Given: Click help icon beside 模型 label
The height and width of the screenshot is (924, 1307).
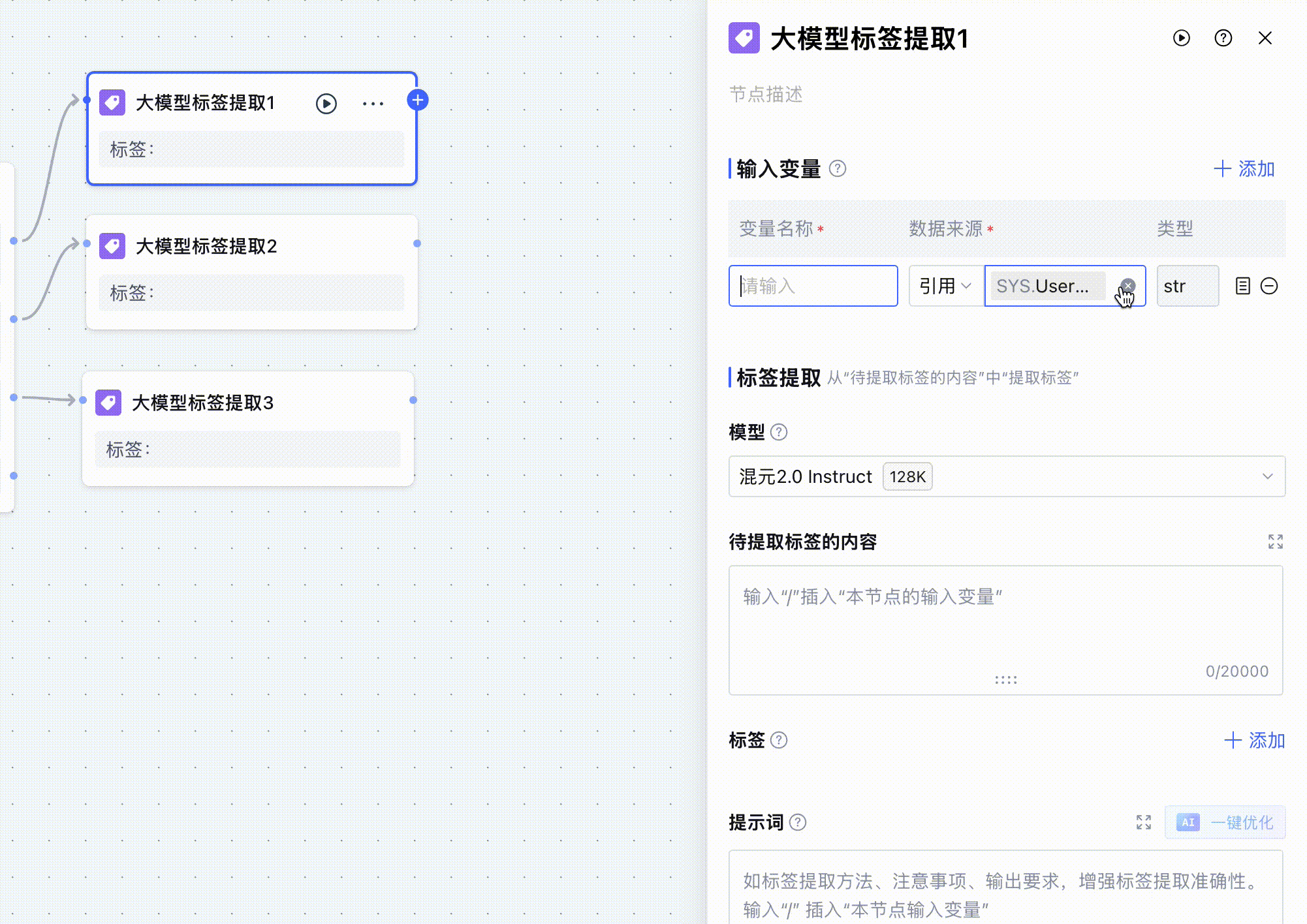Looking at the screenshot, I should coord(778,432).
